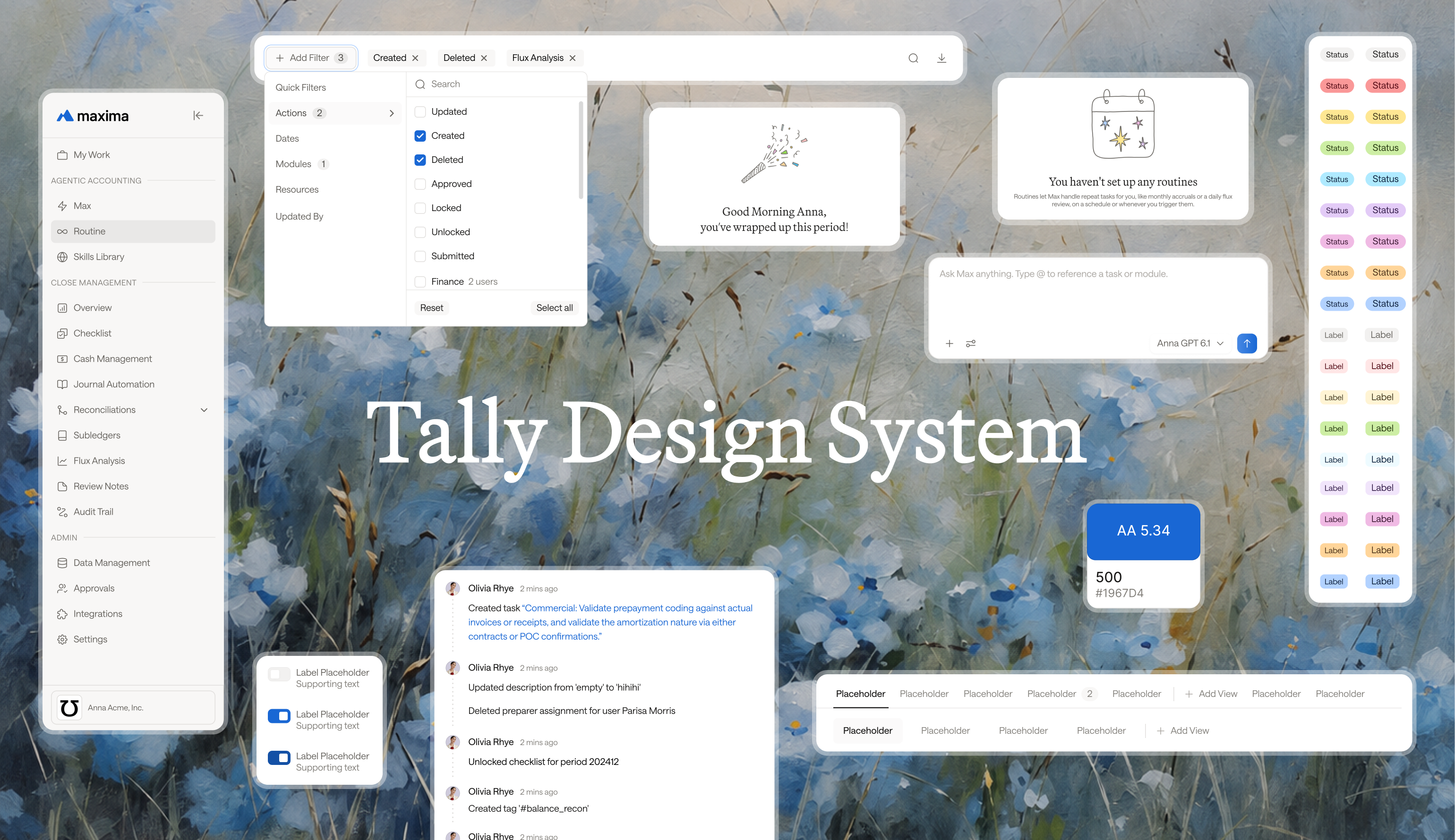Click the Journal Automation book icon
Image resolution: width=1455 pixels, height=840 pixels.
coord(62,384)
